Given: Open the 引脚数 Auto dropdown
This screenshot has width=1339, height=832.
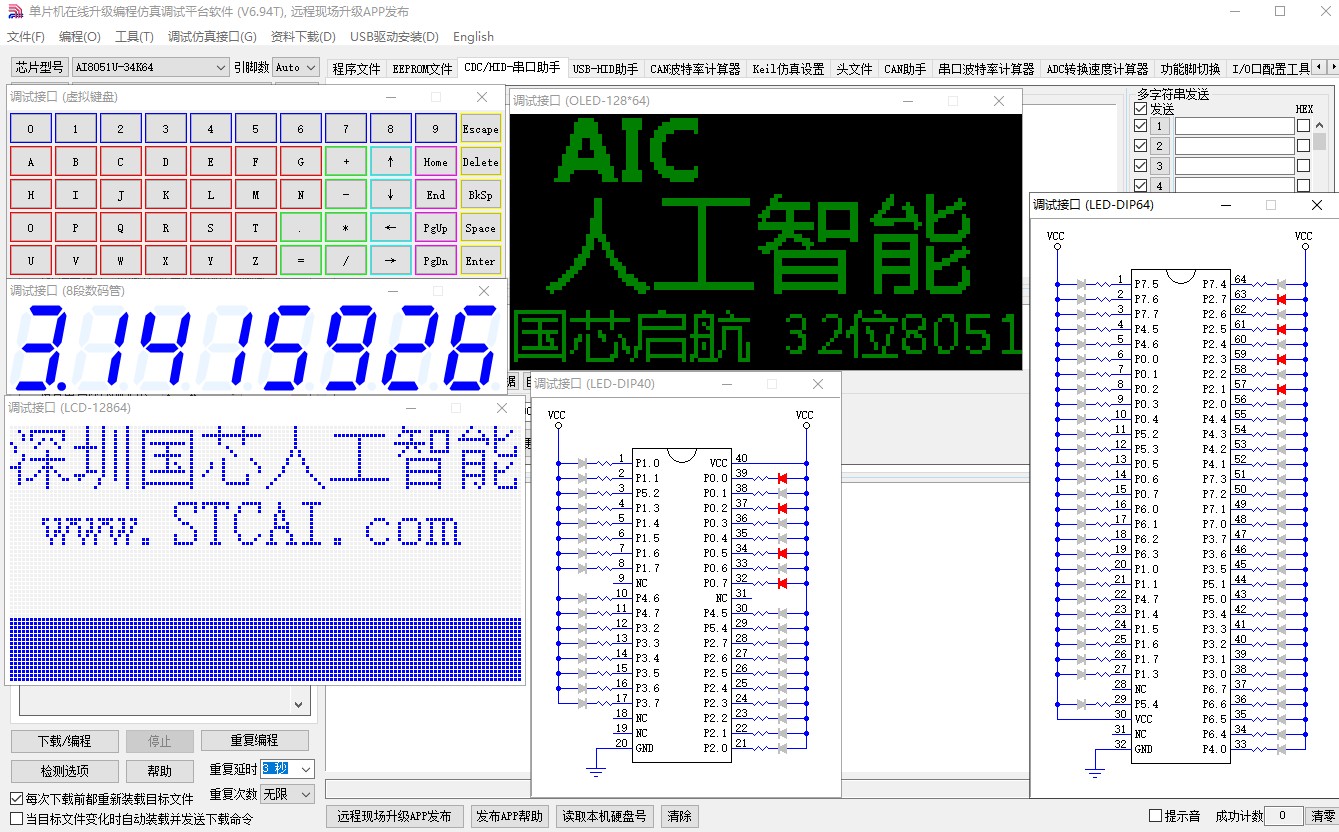Looking at the screenshot, I should 295,67.
